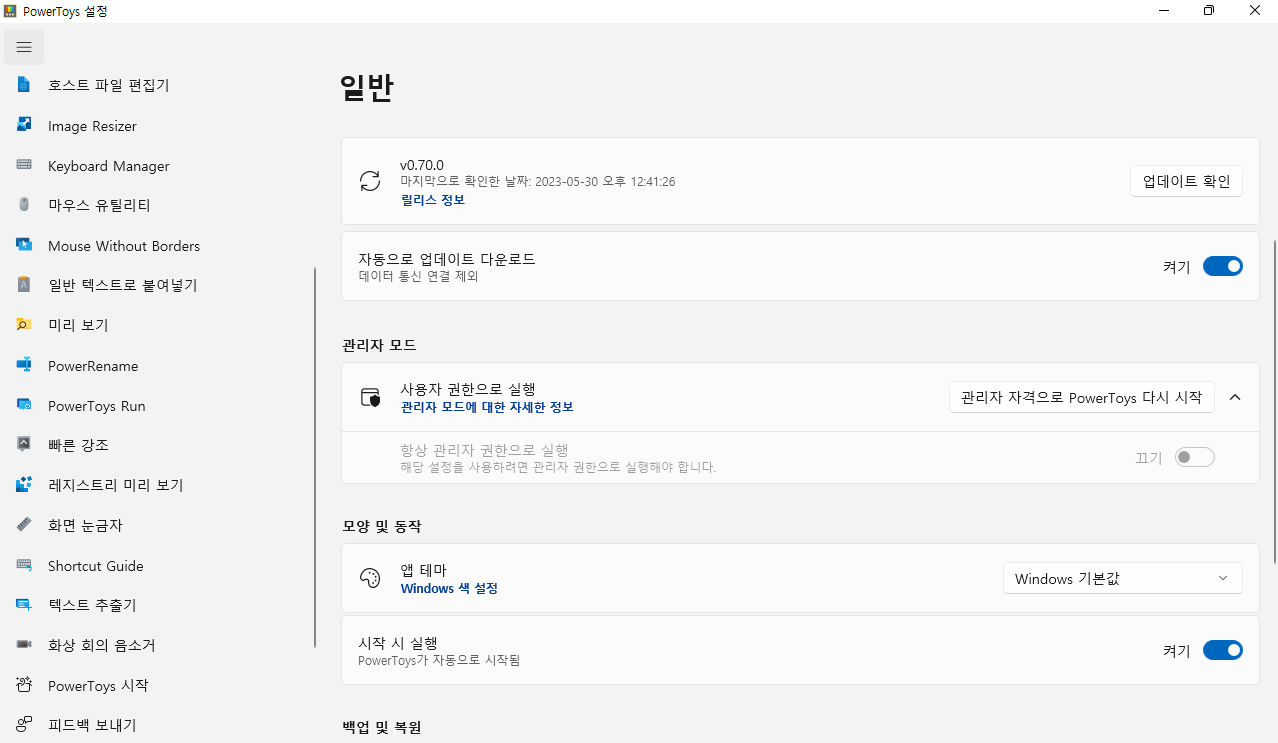Click the palette icon next to 앱 테마
This screenshot has height=743, width=1278.
point(370,579)
